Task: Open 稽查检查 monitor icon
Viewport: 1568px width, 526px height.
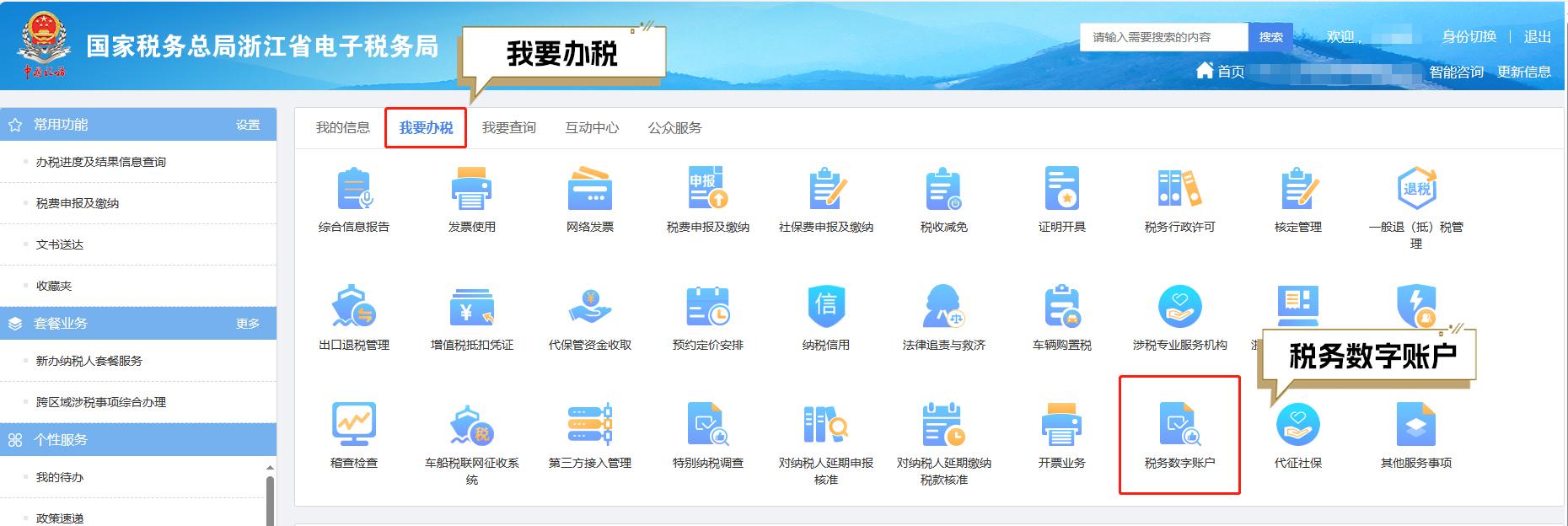Action: [354, 424]
